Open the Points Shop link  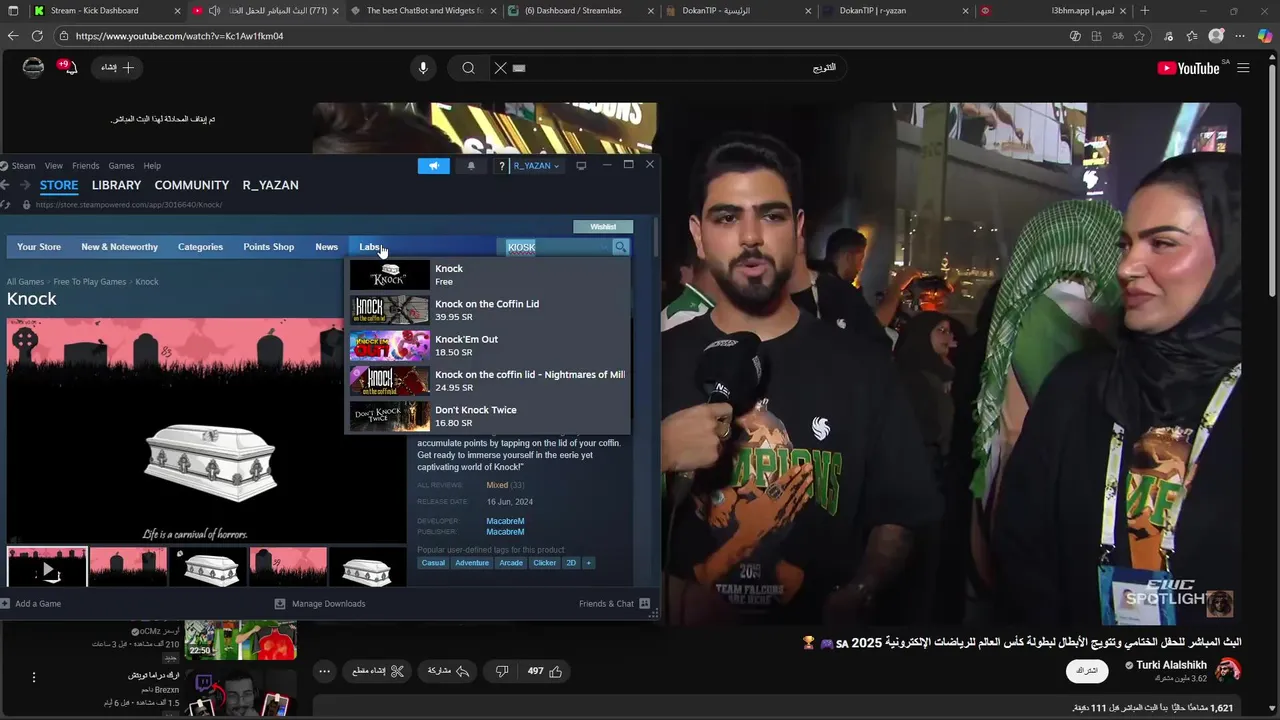269,247
